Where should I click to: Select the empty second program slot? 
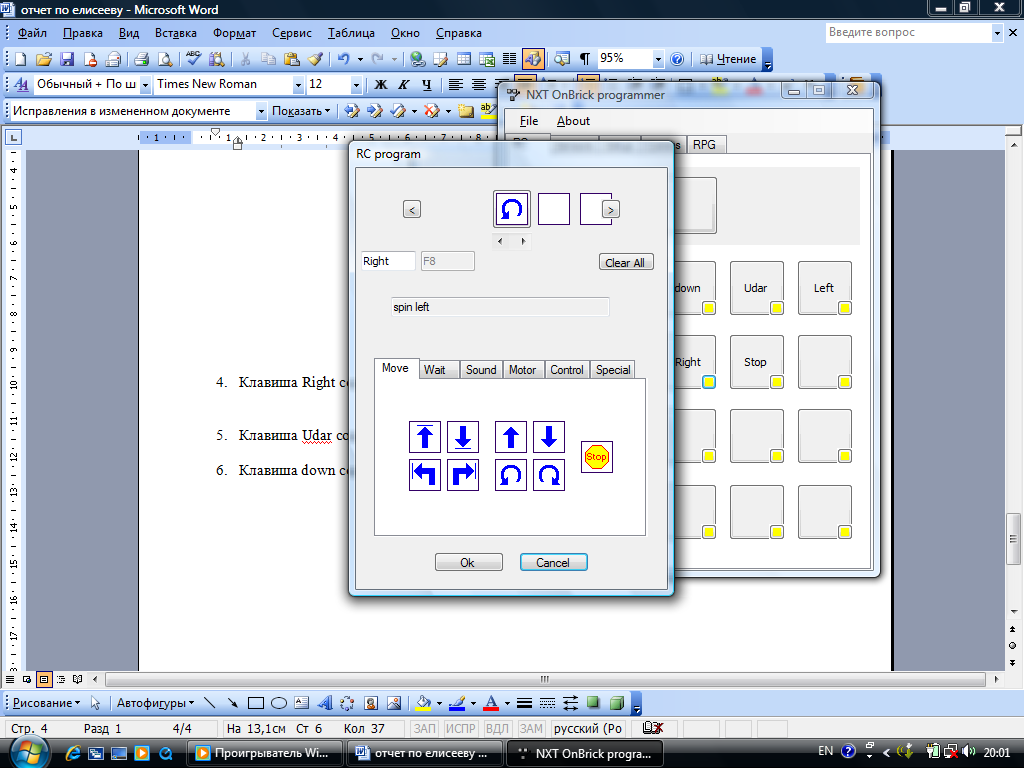pyautogui.click(x=554, y=209)
